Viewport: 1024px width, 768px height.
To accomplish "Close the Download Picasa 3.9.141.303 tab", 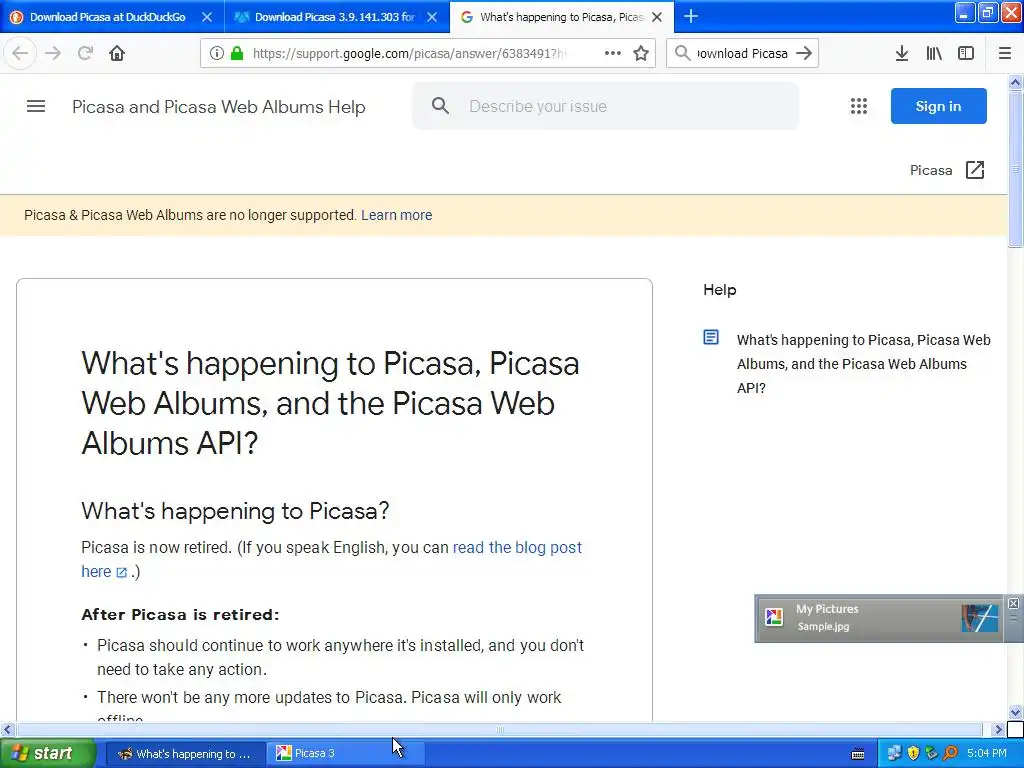I will pos(432,17).
